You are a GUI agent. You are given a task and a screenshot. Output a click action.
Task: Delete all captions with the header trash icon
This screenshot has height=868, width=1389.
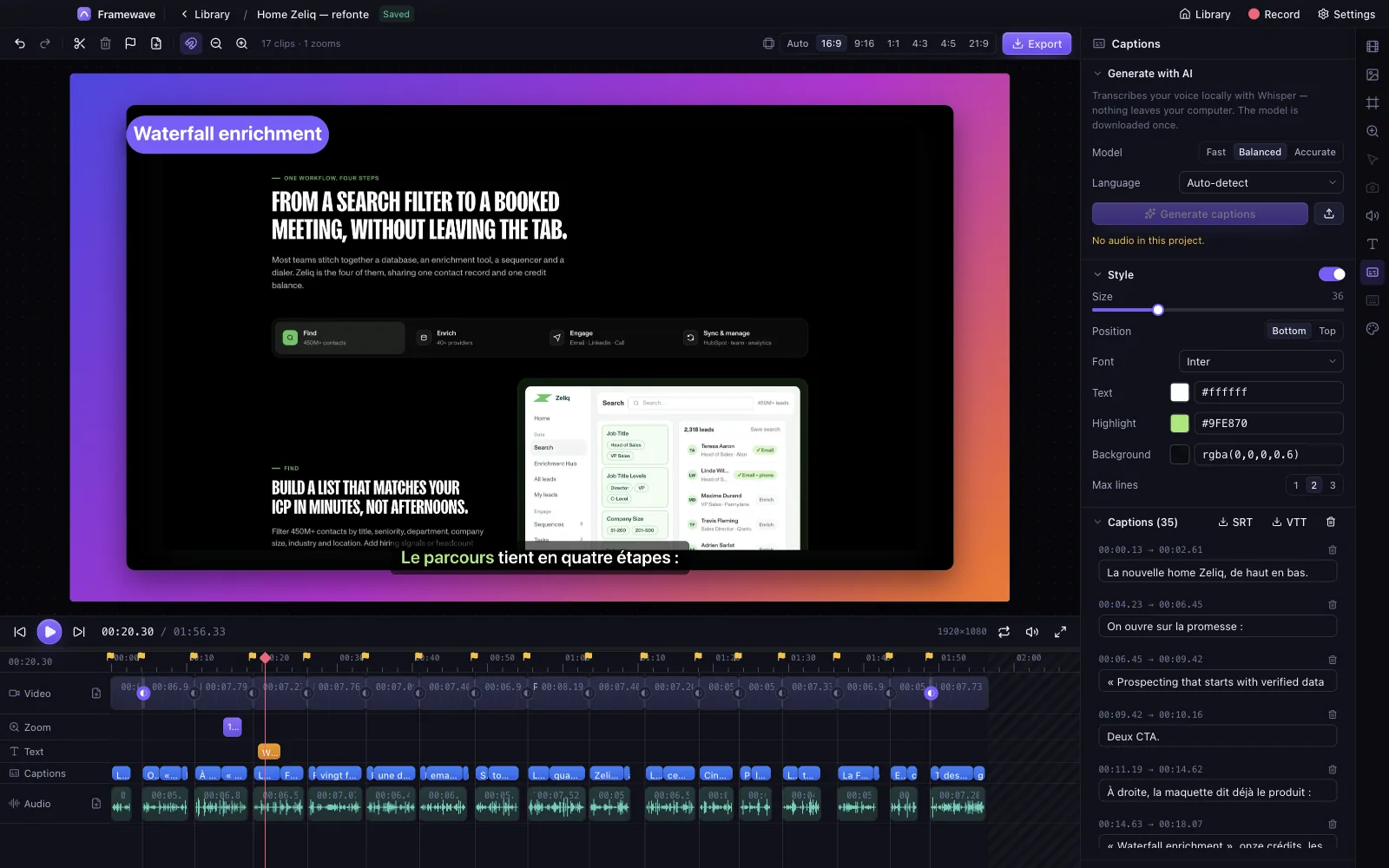[x=1331, y=522]
